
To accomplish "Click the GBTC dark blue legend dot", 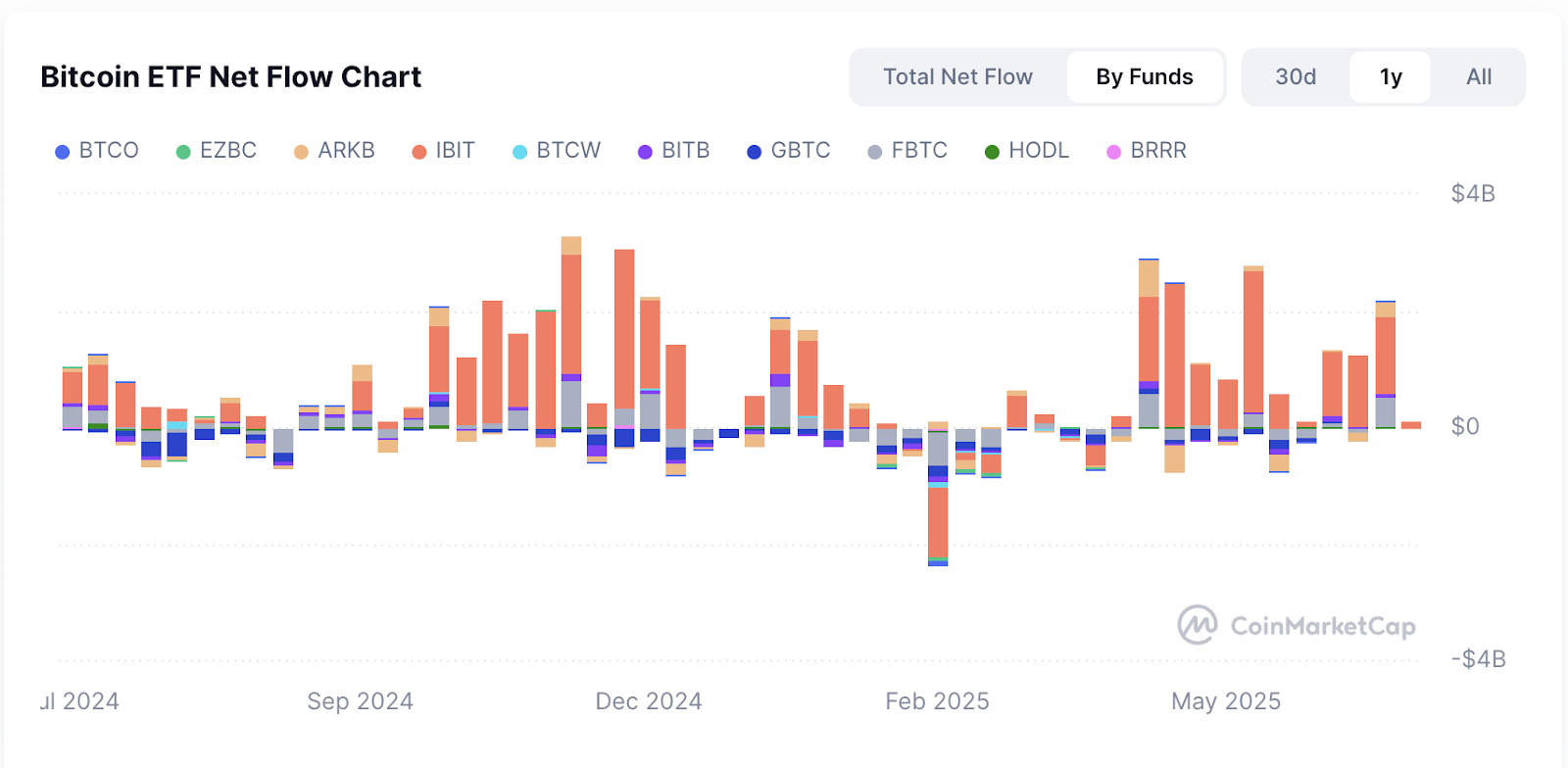I will pos(754,152).
